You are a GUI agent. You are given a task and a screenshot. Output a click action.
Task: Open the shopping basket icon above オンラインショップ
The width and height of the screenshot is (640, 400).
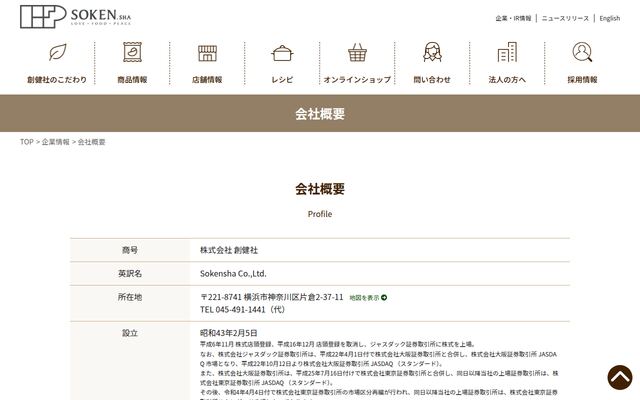point(357,52)
